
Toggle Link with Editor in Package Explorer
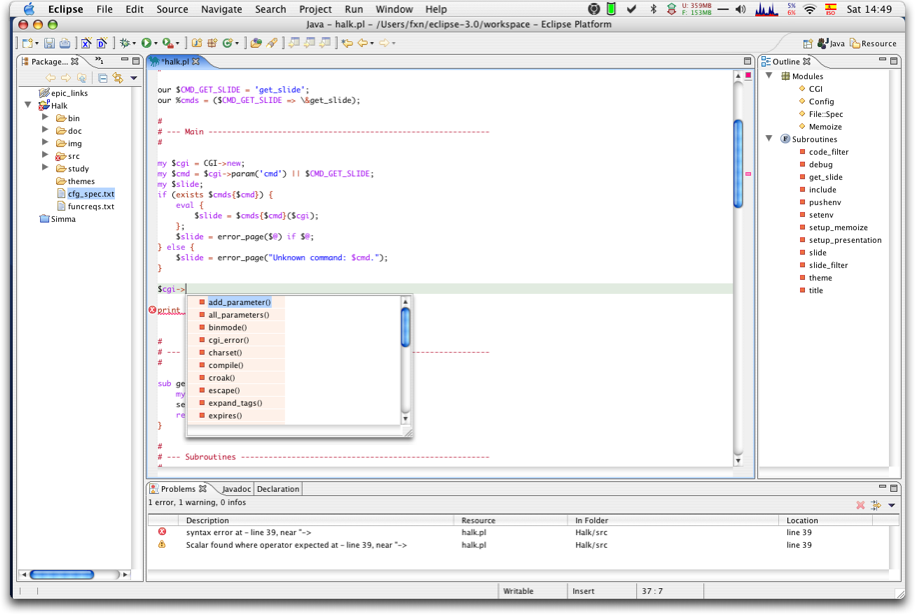point(118,78)
